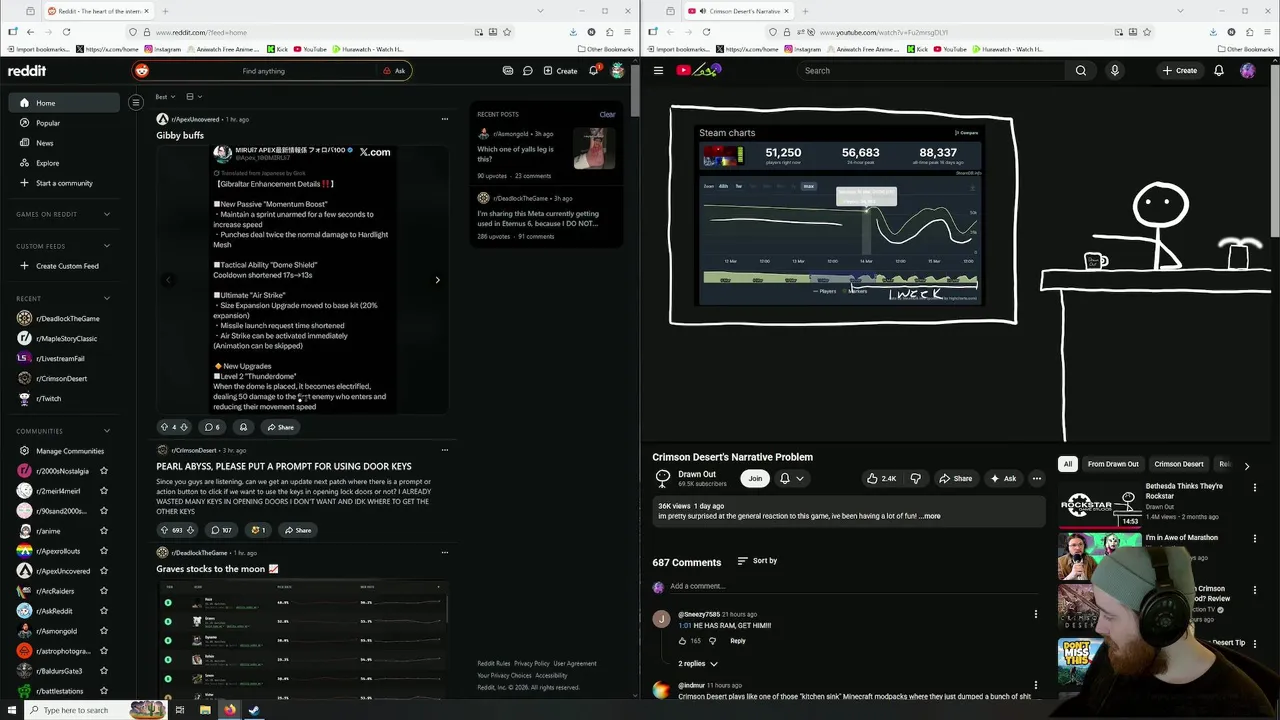
Task: Open the feed view layout dropdown
Action: (x=194, y=97)
